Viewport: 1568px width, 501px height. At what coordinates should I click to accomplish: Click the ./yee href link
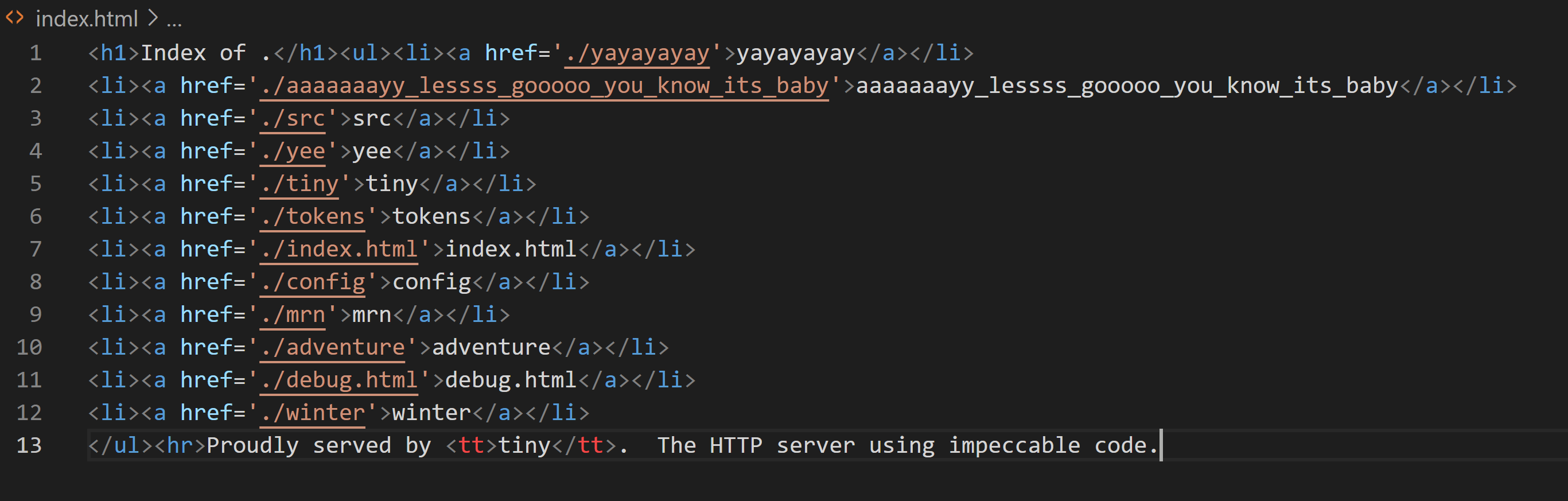click(x=293, y=152)
